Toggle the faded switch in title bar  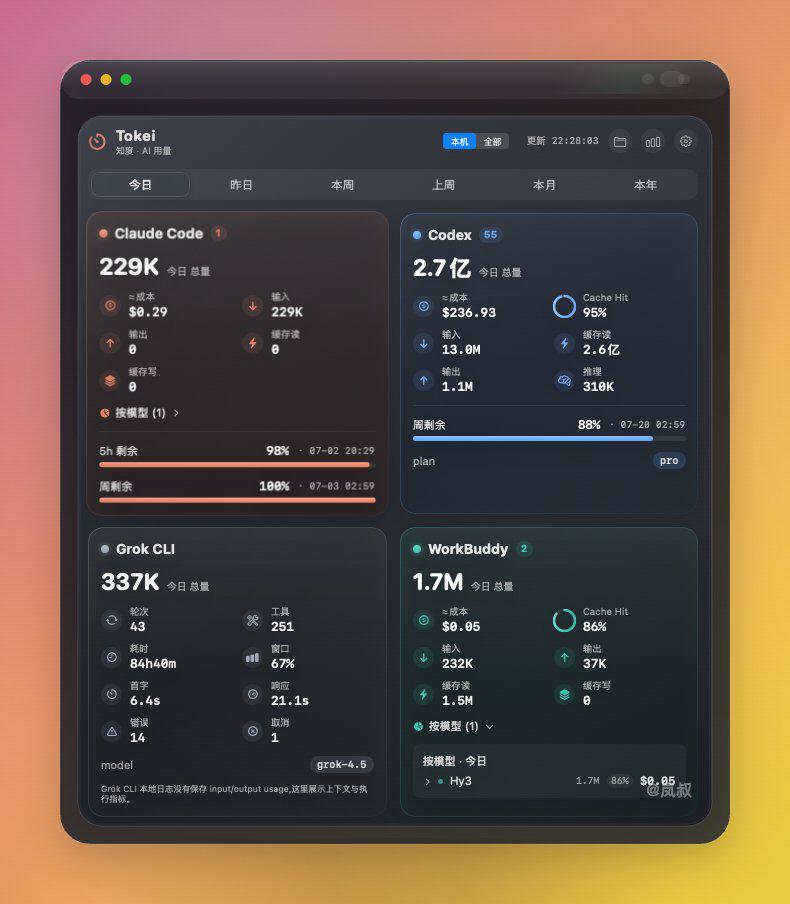(x=674, y=79)
